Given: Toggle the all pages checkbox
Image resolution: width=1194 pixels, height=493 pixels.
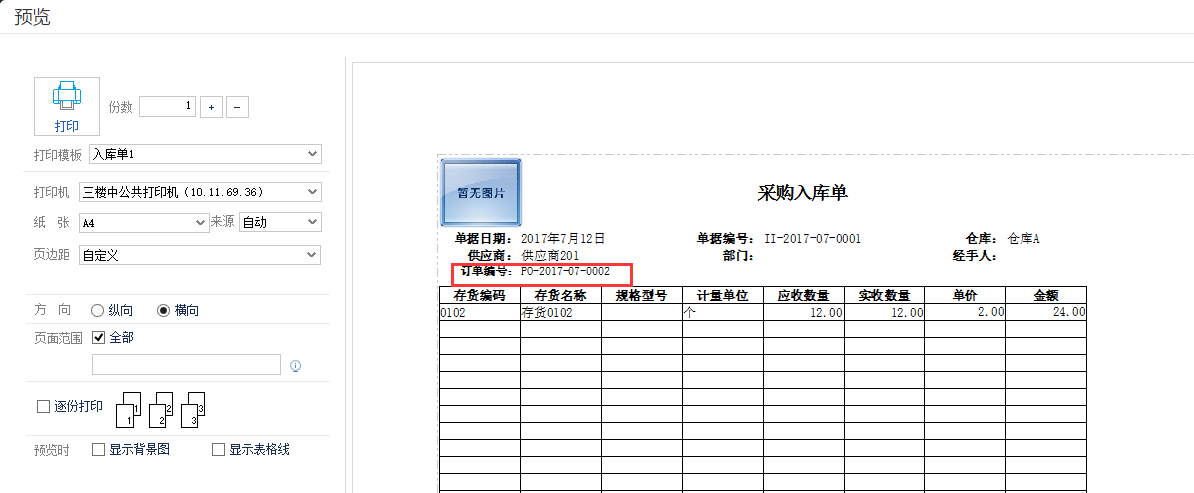Looking at the screenshot, I should pos(98,338).
